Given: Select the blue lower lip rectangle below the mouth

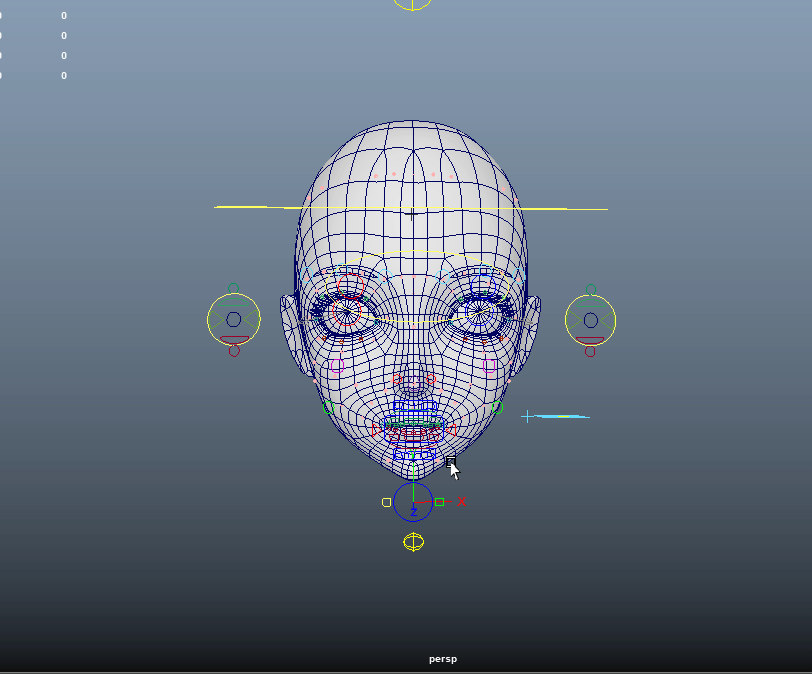Looking at the screenshot, I should (x=414, y=455).
